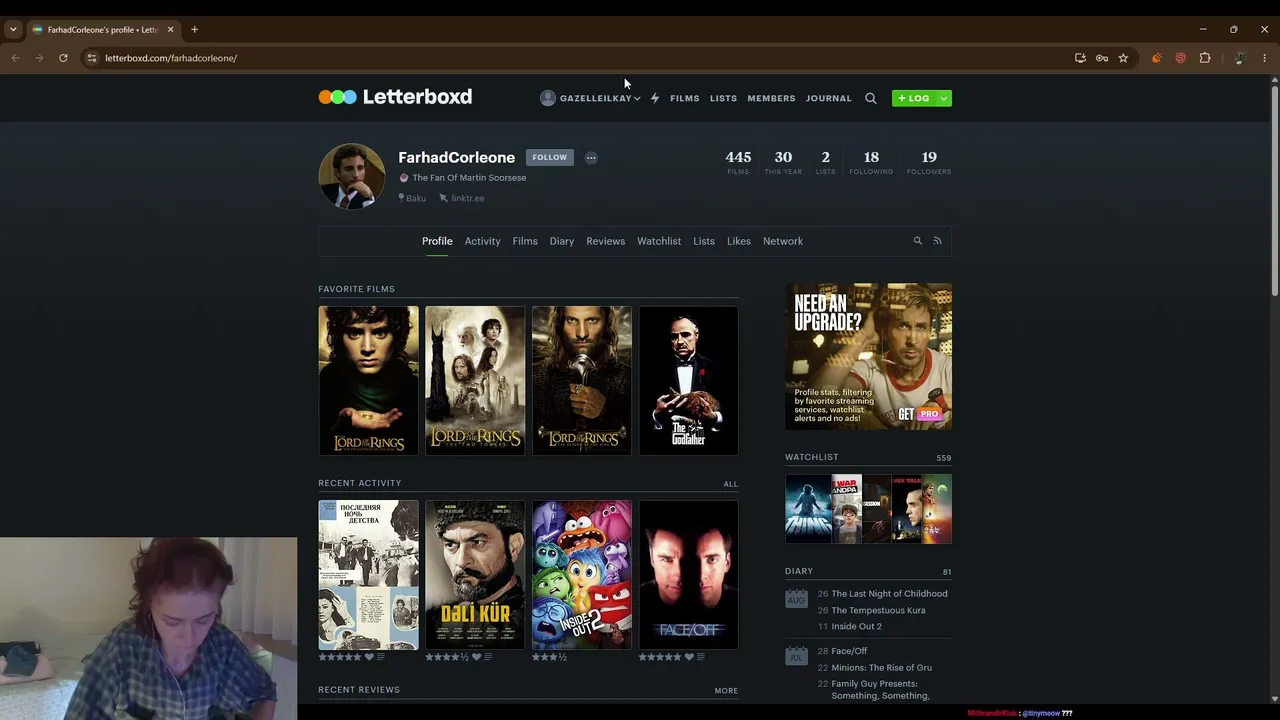View ALL recent activity
Screen dimensions: 1280x720
731,484
